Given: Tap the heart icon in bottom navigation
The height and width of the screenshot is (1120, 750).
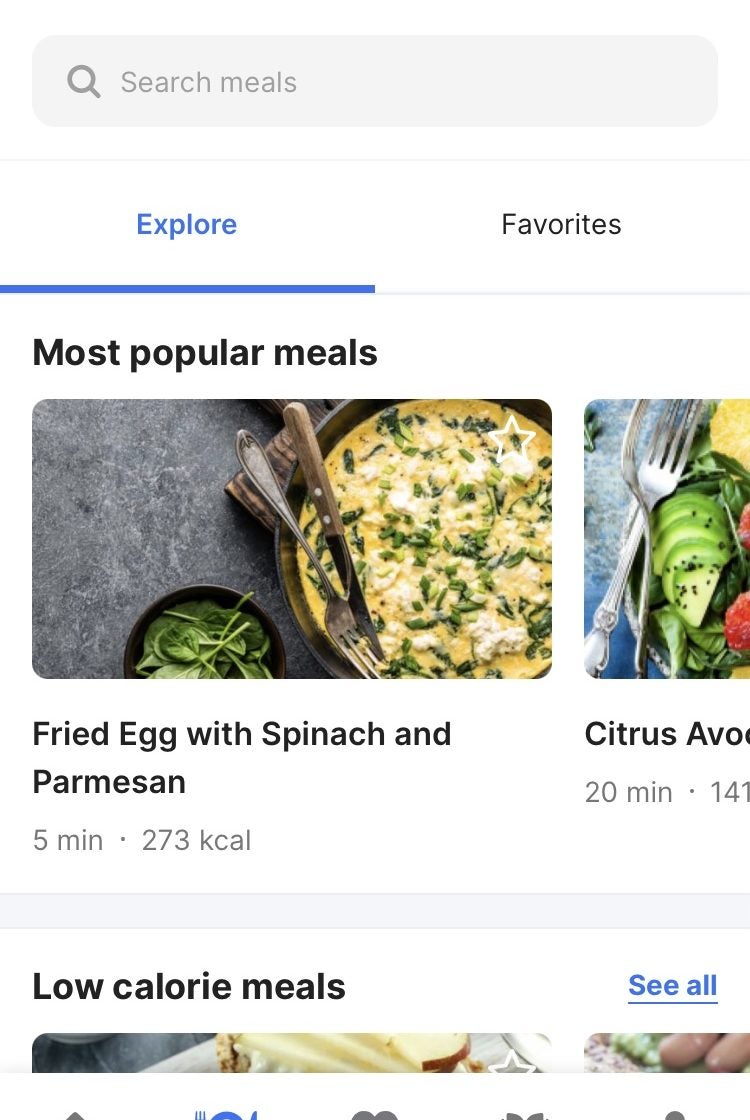Looking at the screenshot, I should [x=375, y=1113].
